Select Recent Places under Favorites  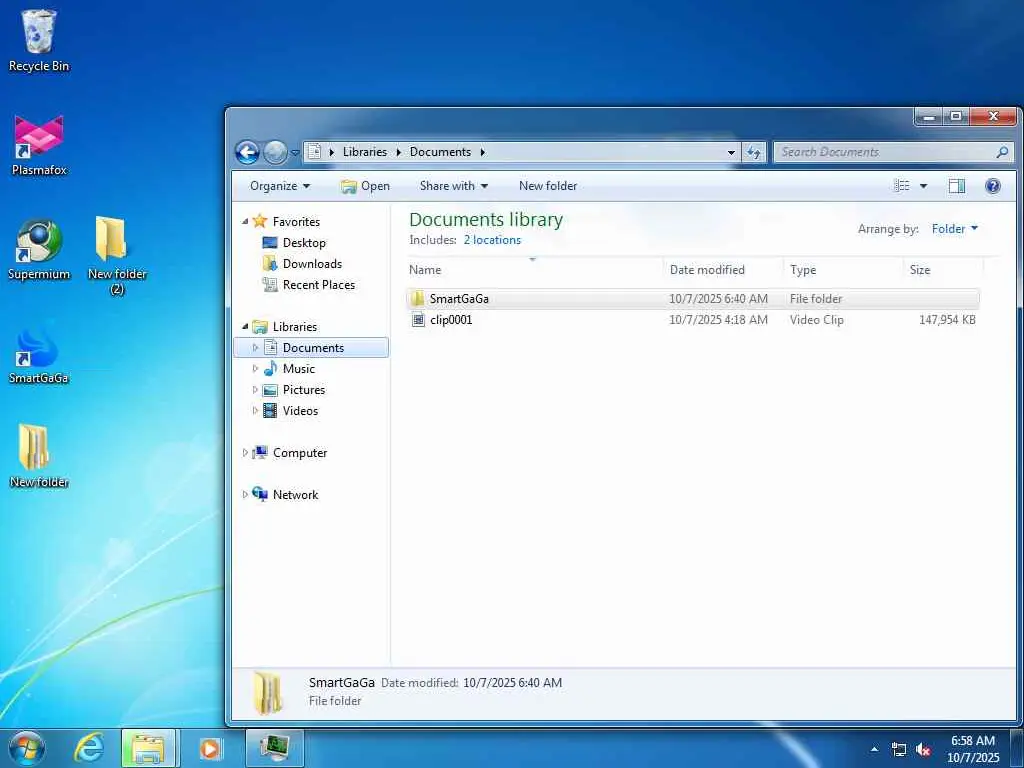[308, 285]
